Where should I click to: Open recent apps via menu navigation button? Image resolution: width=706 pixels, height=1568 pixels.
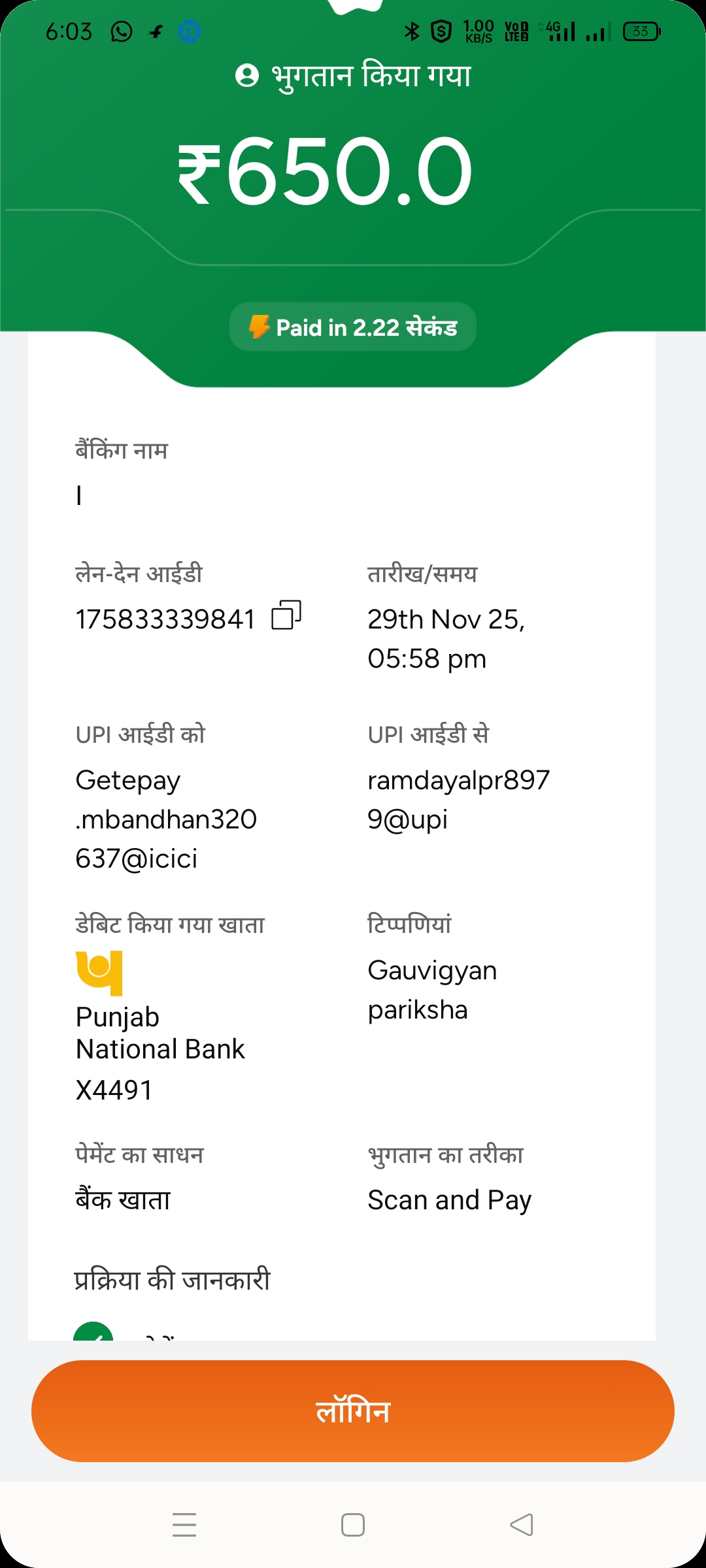click(x=184, y=1525)
